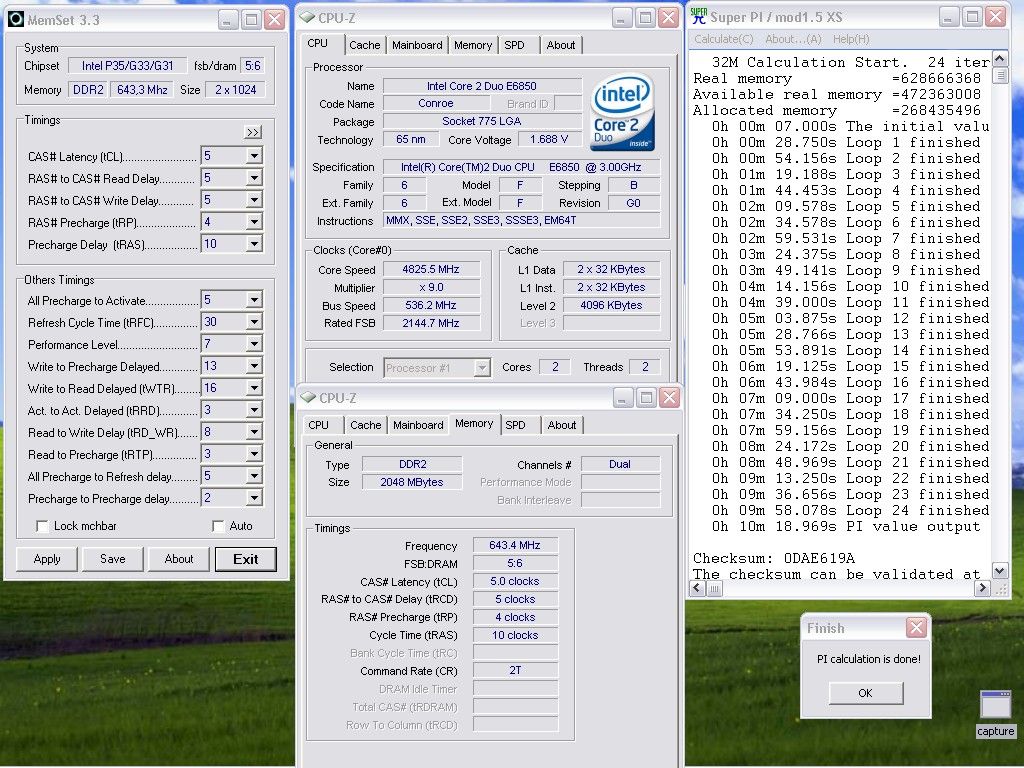
Task: Click the Apply button in MemSet
Action: (x=47, y=559)
